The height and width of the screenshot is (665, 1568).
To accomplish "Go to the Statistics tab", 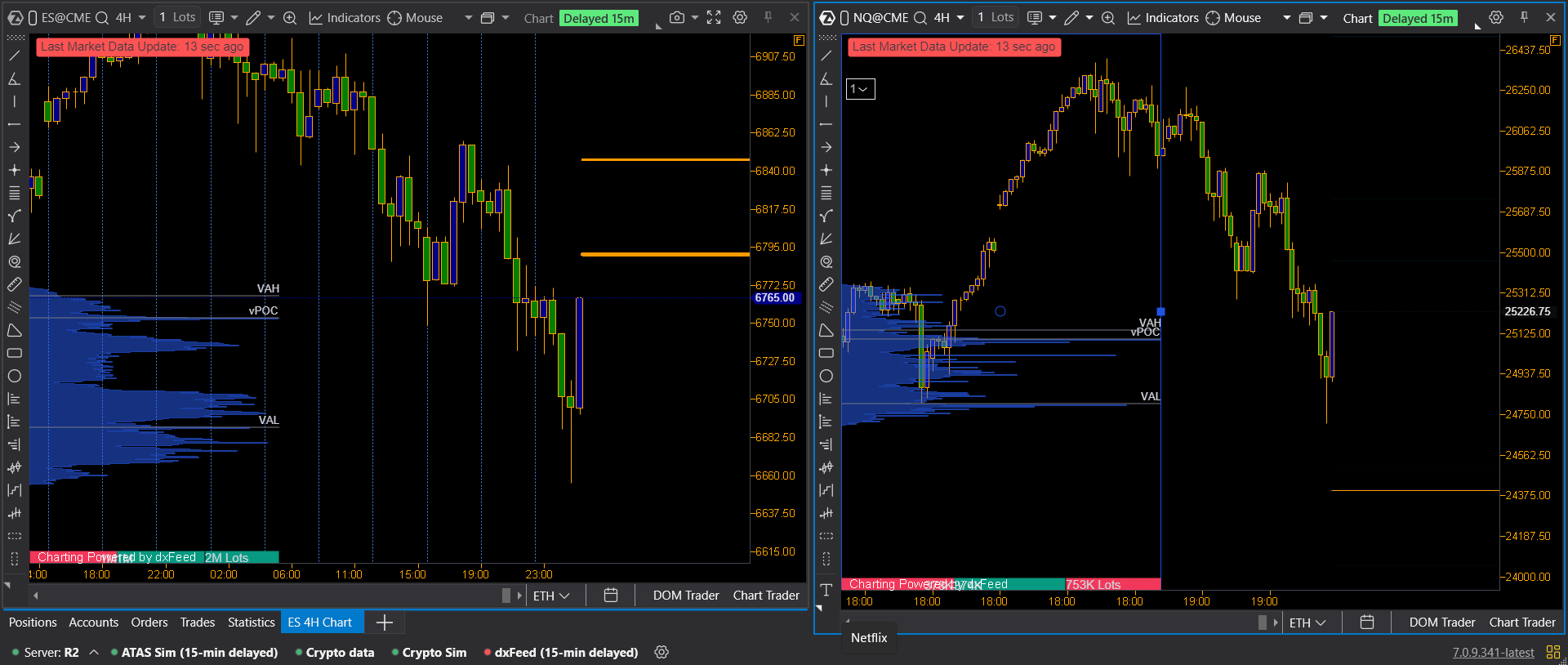I will [252, 623].
